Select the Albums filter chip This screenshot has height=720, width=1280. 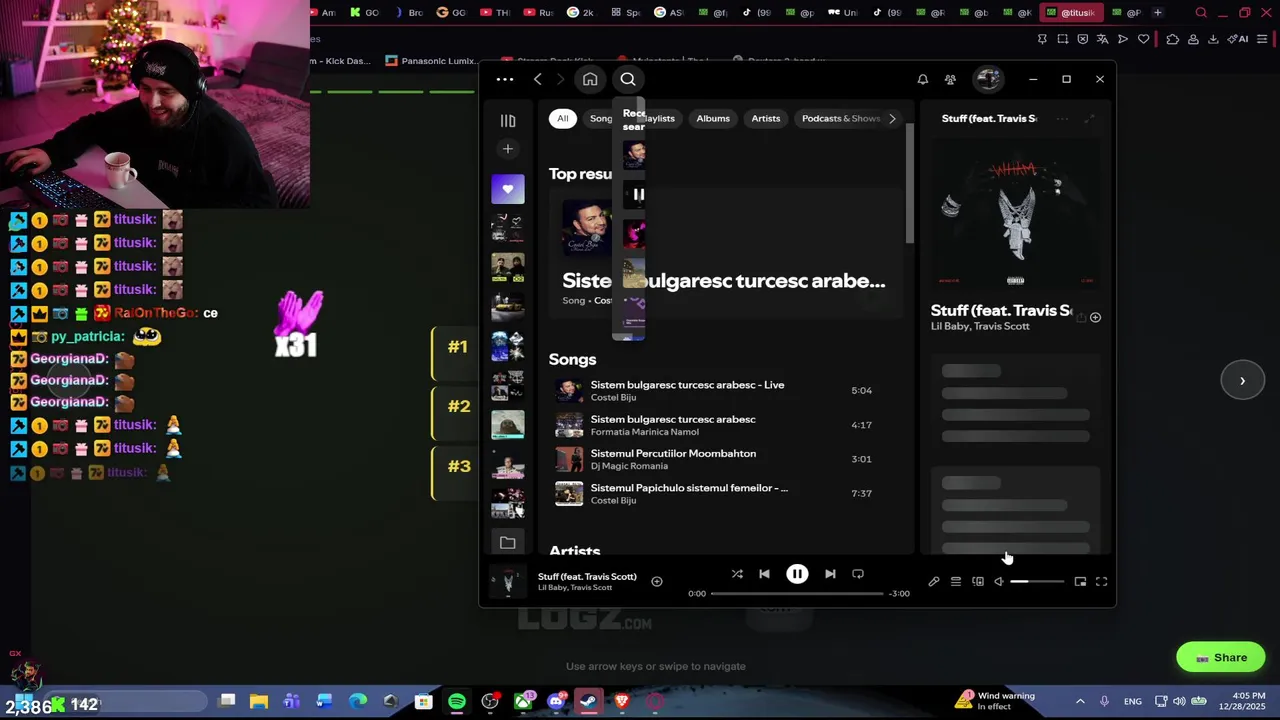713,118
